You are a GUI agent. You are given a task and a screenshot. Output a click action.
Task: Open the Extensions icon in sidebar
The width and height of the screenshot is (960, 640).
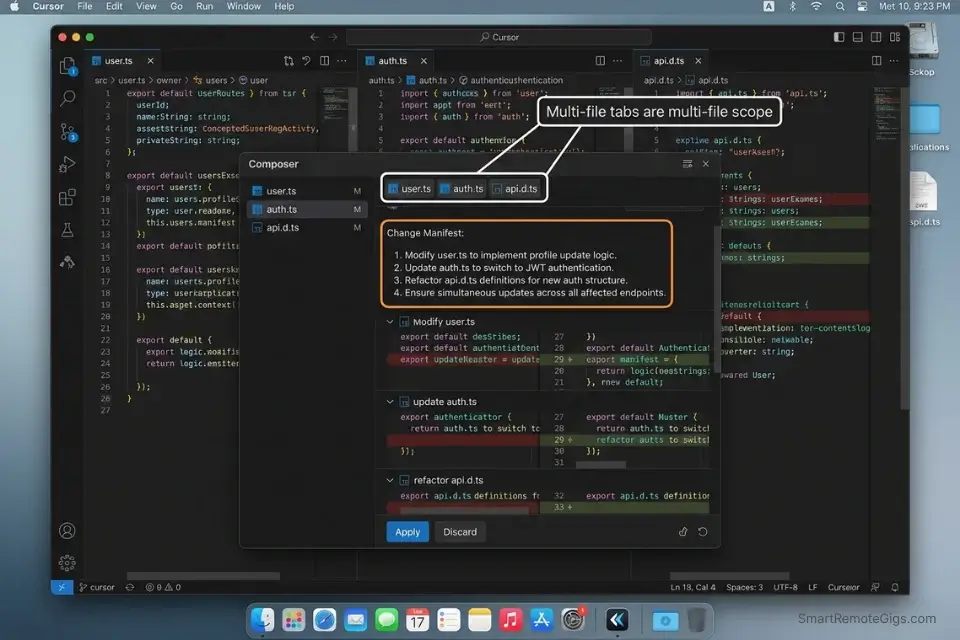(x=67, y=197)
